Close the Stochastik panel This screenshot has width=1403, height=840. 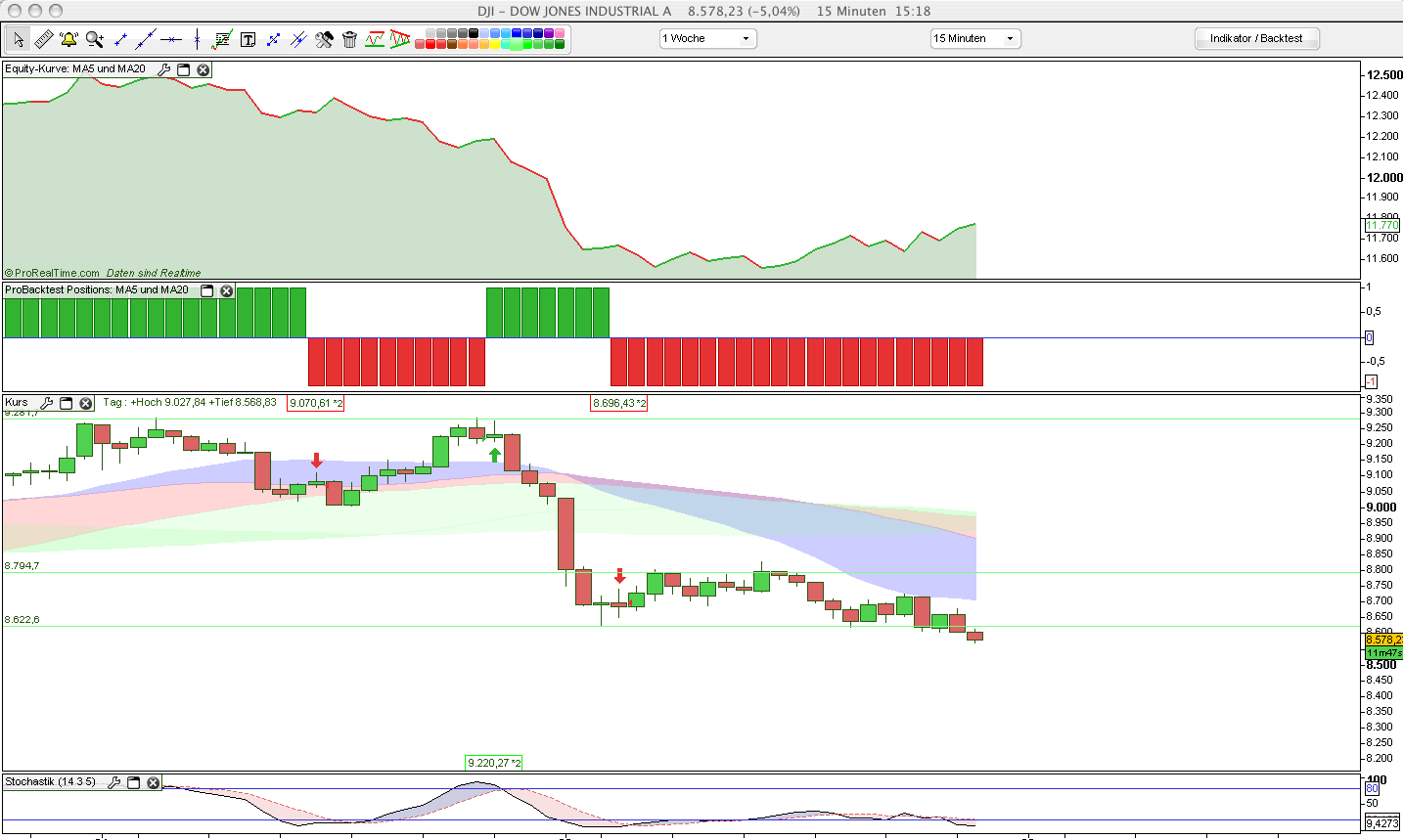(153, 782)
